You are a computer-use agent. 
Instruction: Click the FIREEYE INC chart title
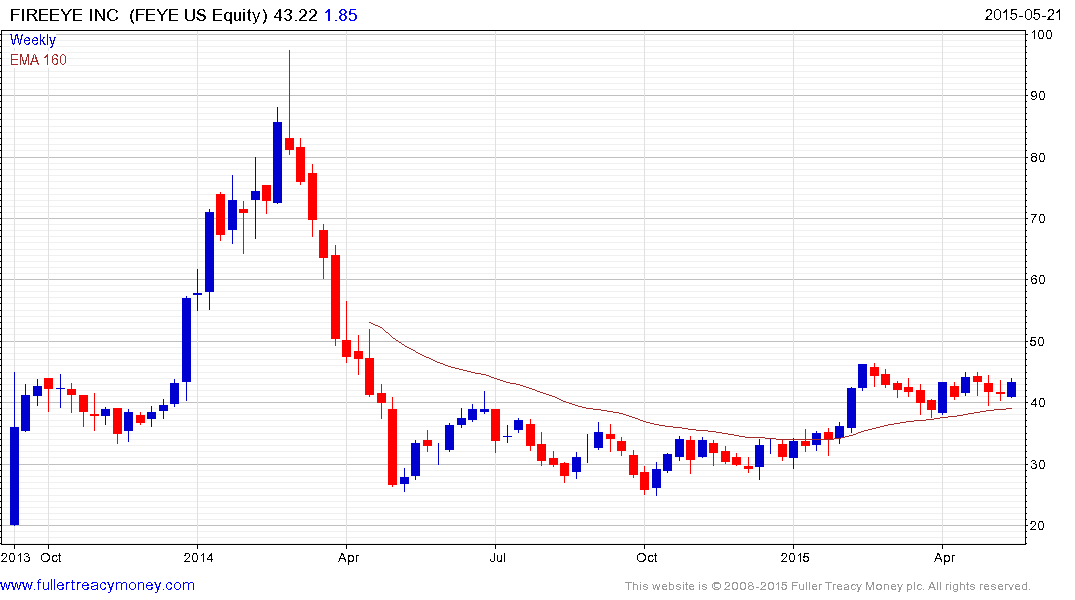pos(64,15)
